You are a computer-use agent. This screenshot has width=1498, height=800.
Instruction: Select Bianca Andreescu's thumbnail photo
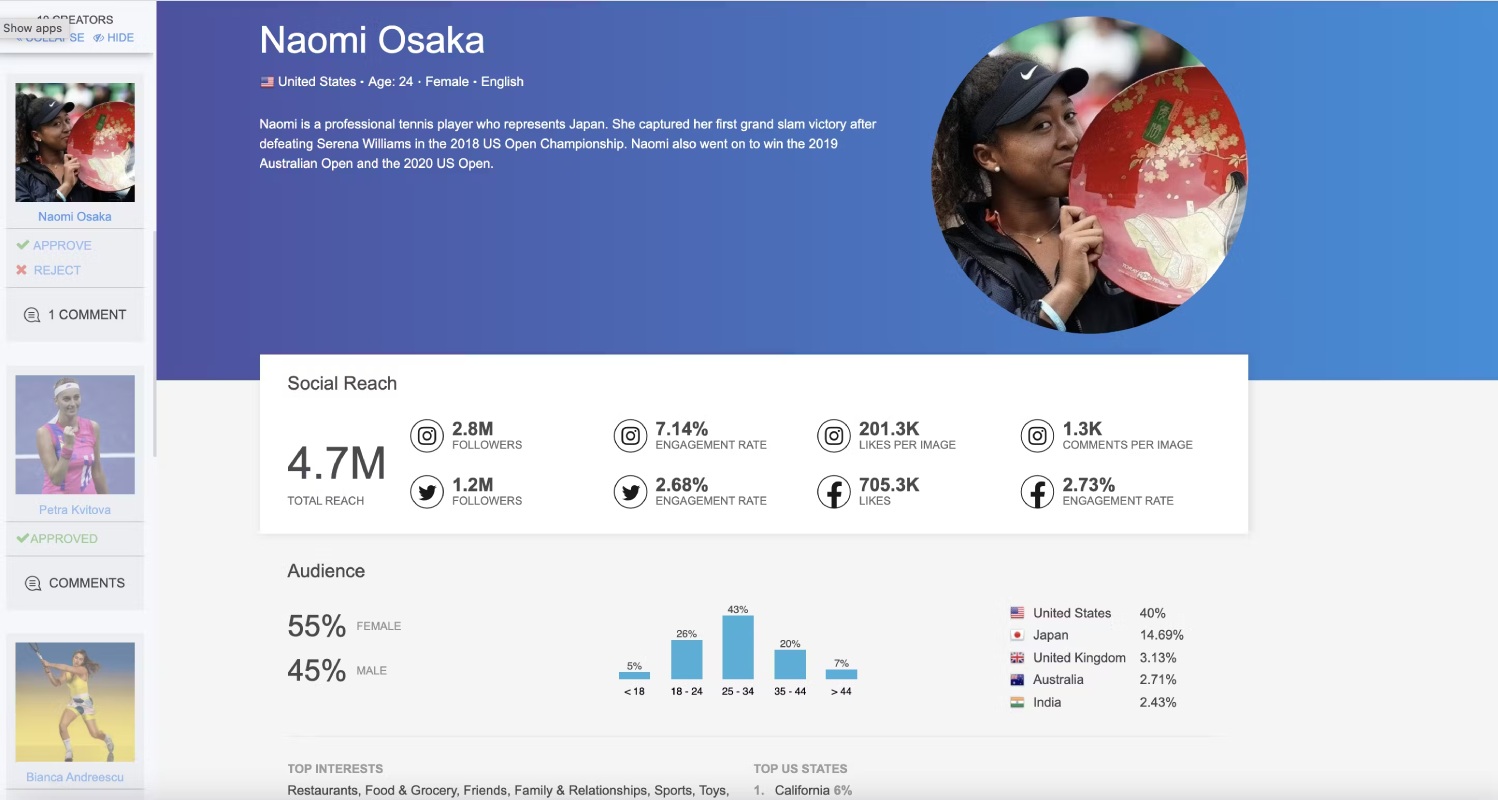(x=75, y=703)
